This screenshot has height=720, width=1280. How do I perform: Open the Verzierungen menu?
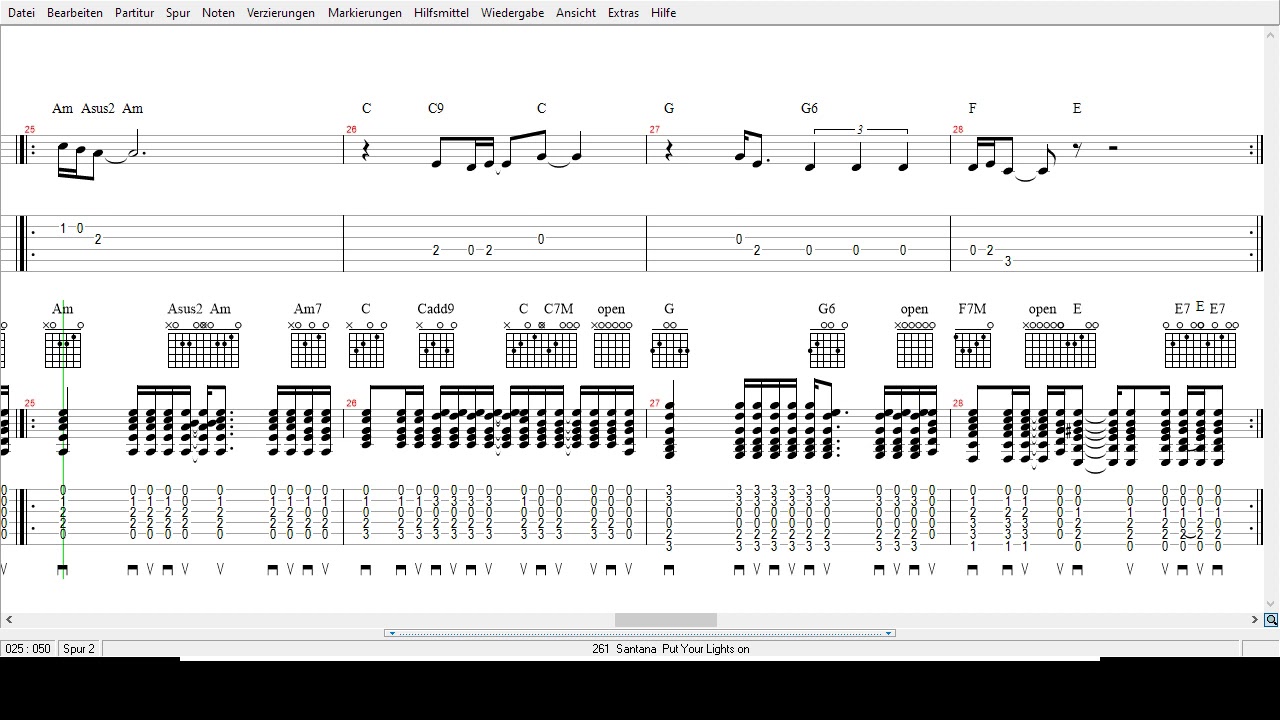281,13
